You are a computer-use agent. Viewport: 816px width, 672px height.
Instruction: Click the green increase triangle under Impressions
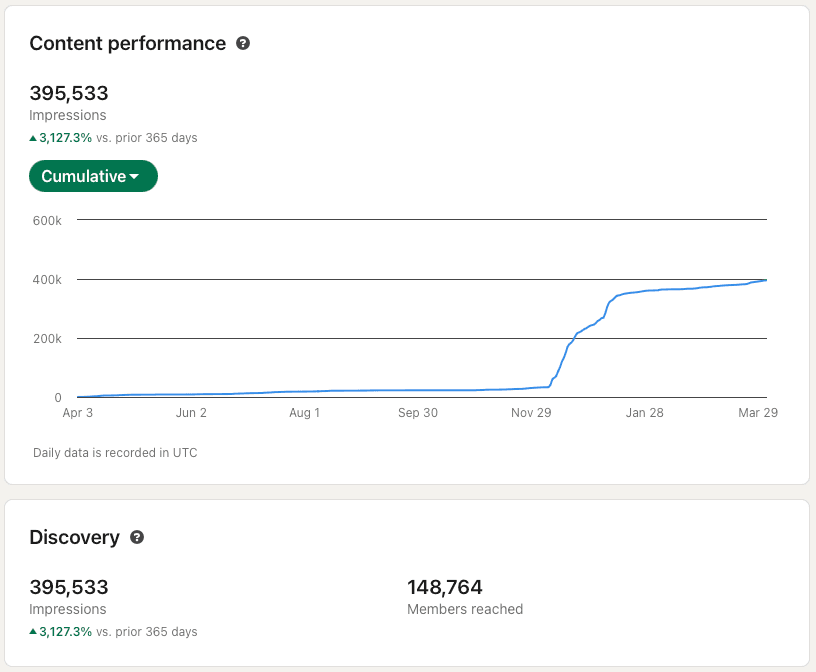click(x=34, y=137)
